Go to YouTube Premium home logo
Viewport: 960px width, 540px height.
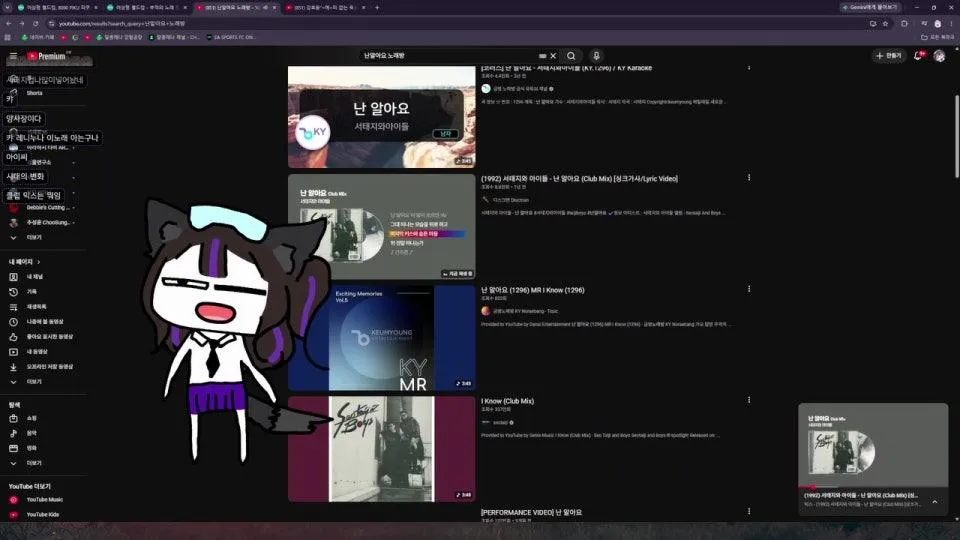[x=48, y=56]
